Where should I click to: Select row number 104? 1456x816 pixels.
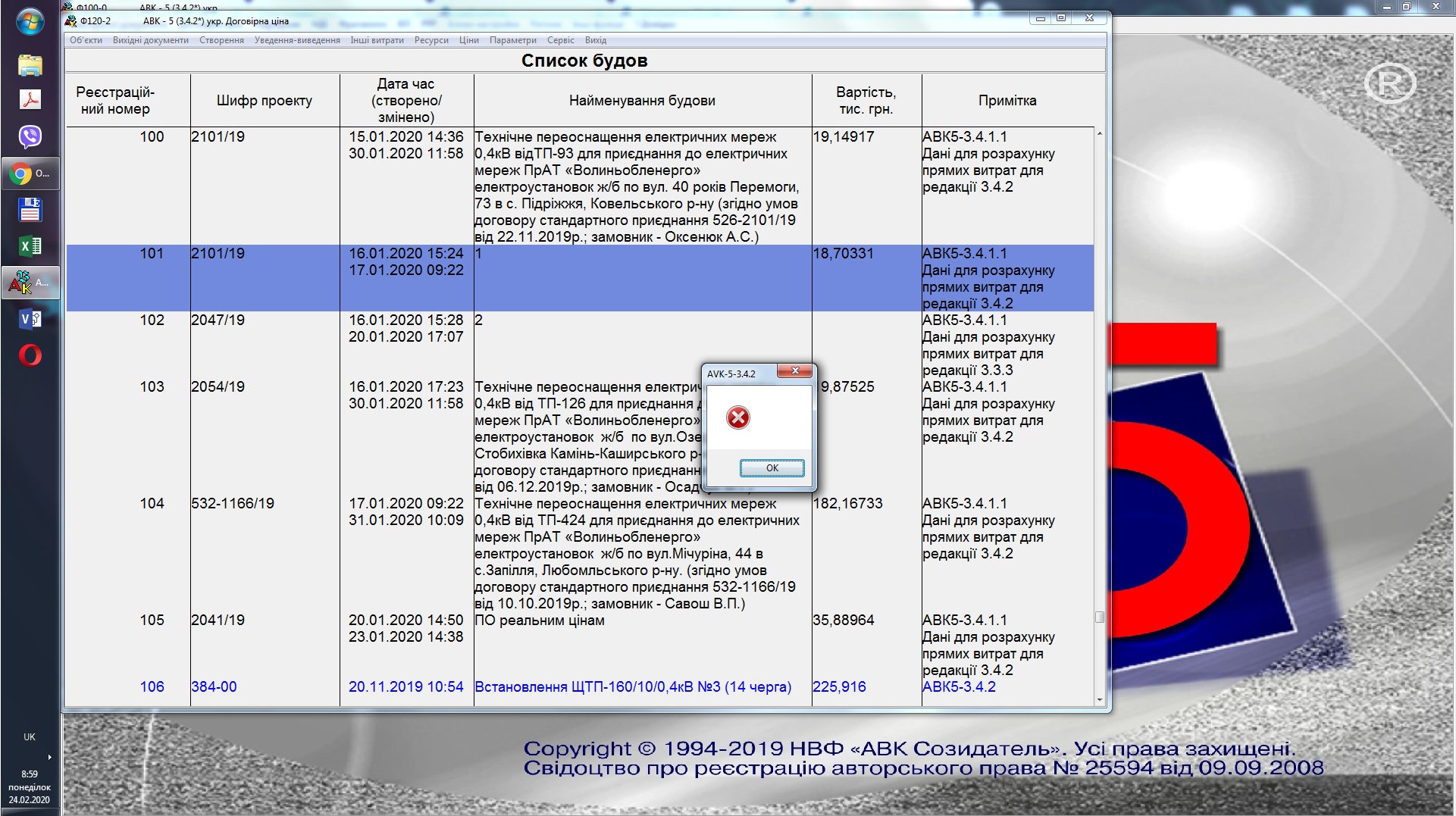click(x=580, y=553)
